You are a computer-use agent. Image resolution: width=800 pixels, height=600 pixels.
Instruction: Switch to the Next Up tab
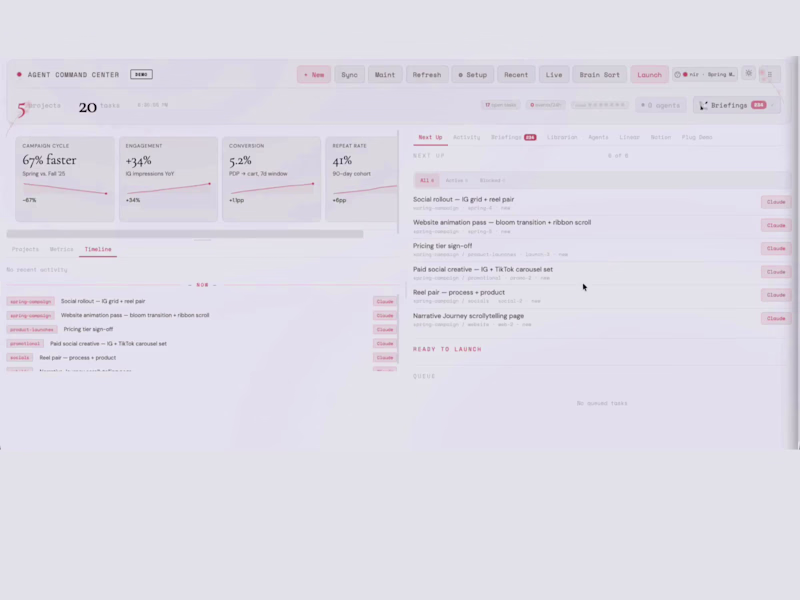[x=430, y=137]
